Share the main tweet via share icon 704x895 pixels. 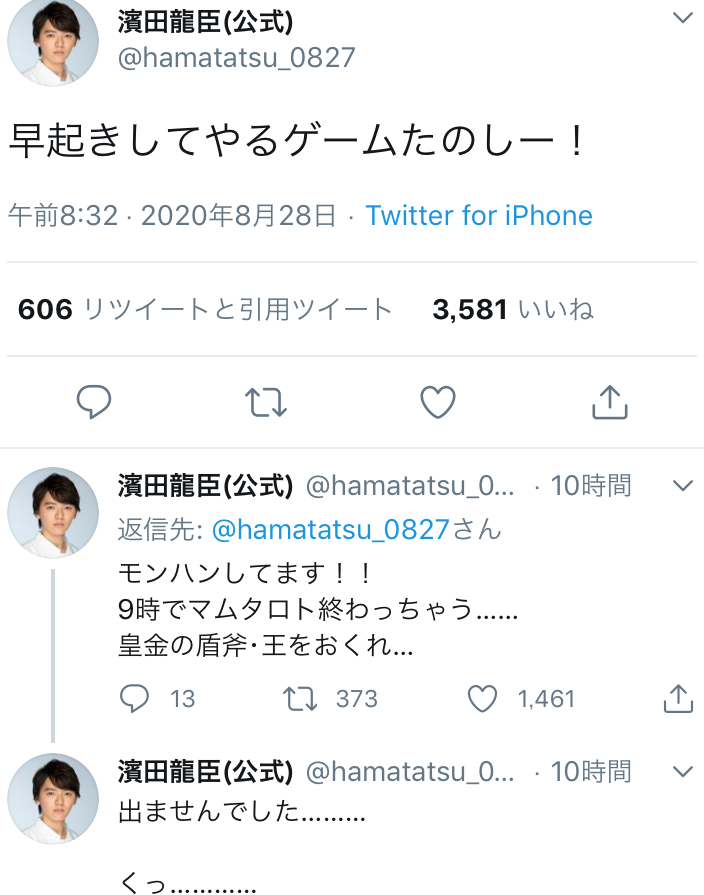coord(610,402)
